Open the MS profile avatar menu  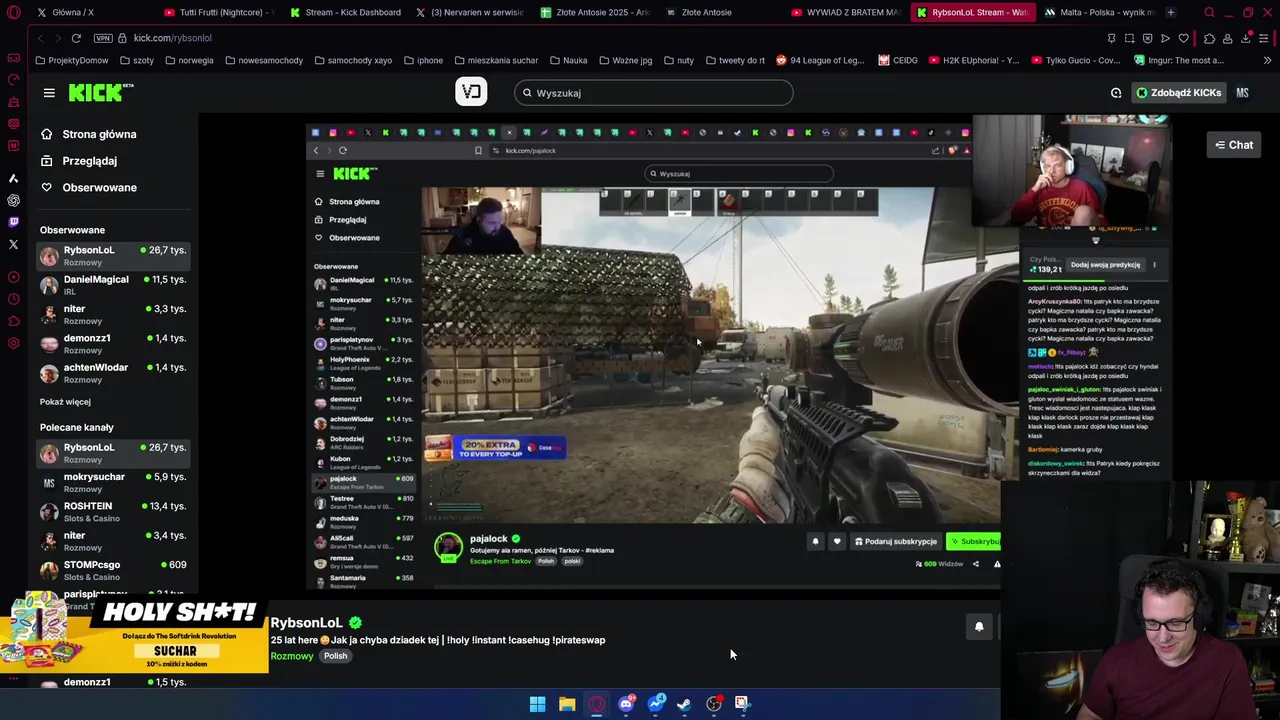coord(1242,93)
